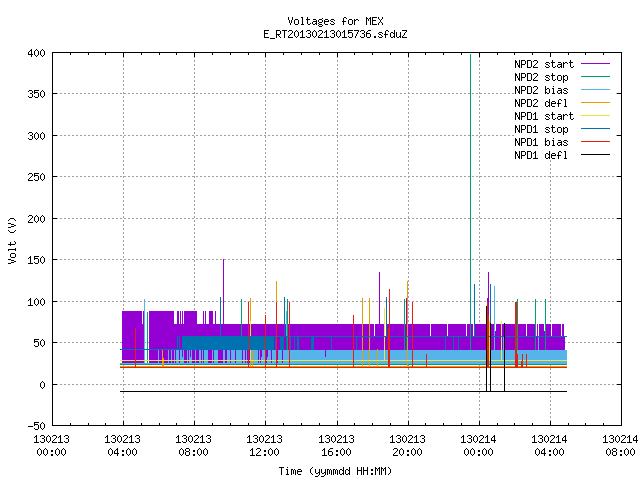Click the 350 y-axis tick label
The height and width of the screenshot is (480, 640).
36,94
